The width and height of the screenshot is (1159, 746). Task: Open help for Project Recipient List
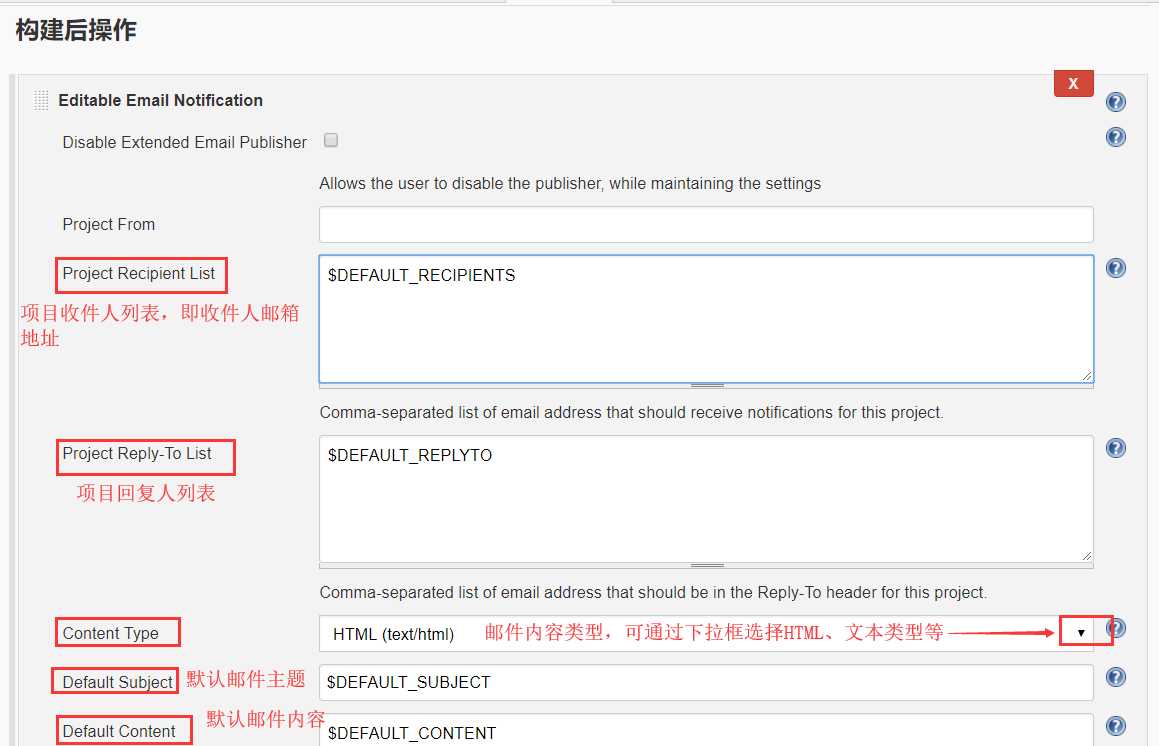click(x=1115, y=268)
